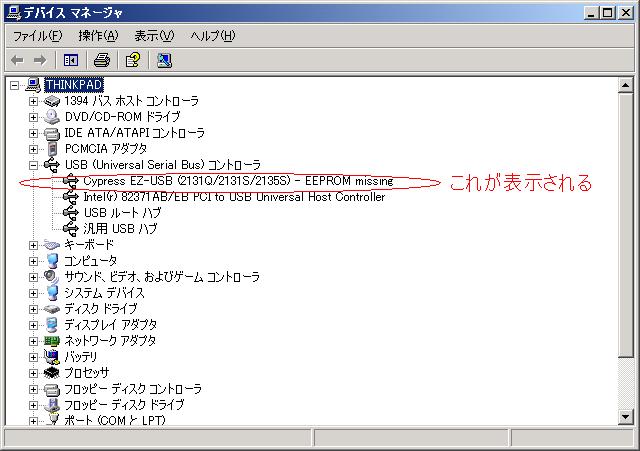Click the vertical scrollbar down arrow
640x451 pixels.
pyautogui.click(x=626, y=420)
